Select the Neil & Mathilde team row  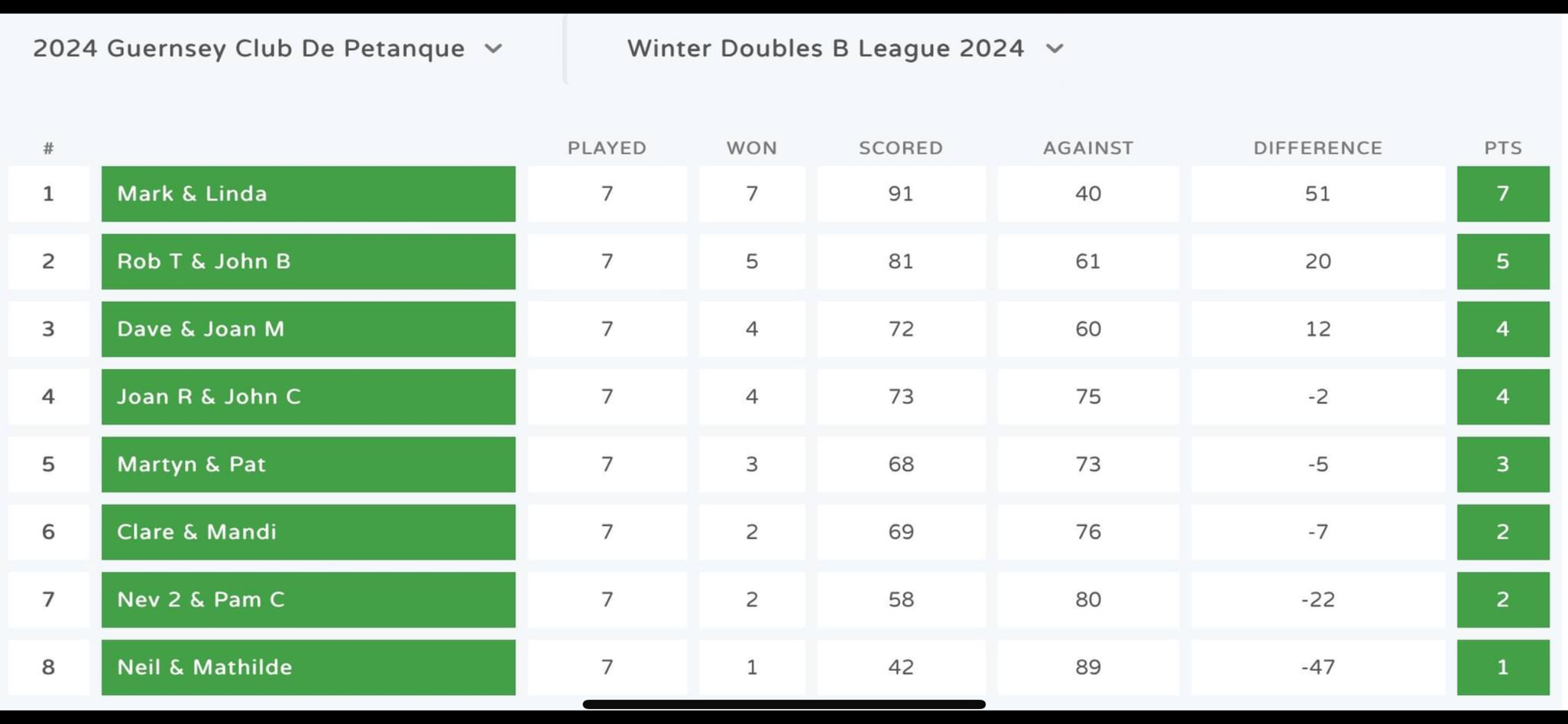(x=308, y=668)
